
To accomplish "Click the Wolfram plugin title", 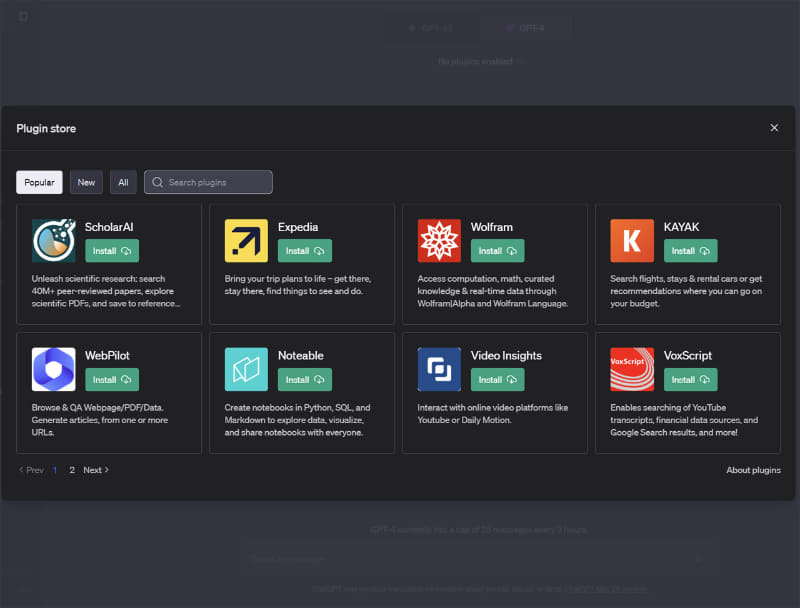I will 492,227.
